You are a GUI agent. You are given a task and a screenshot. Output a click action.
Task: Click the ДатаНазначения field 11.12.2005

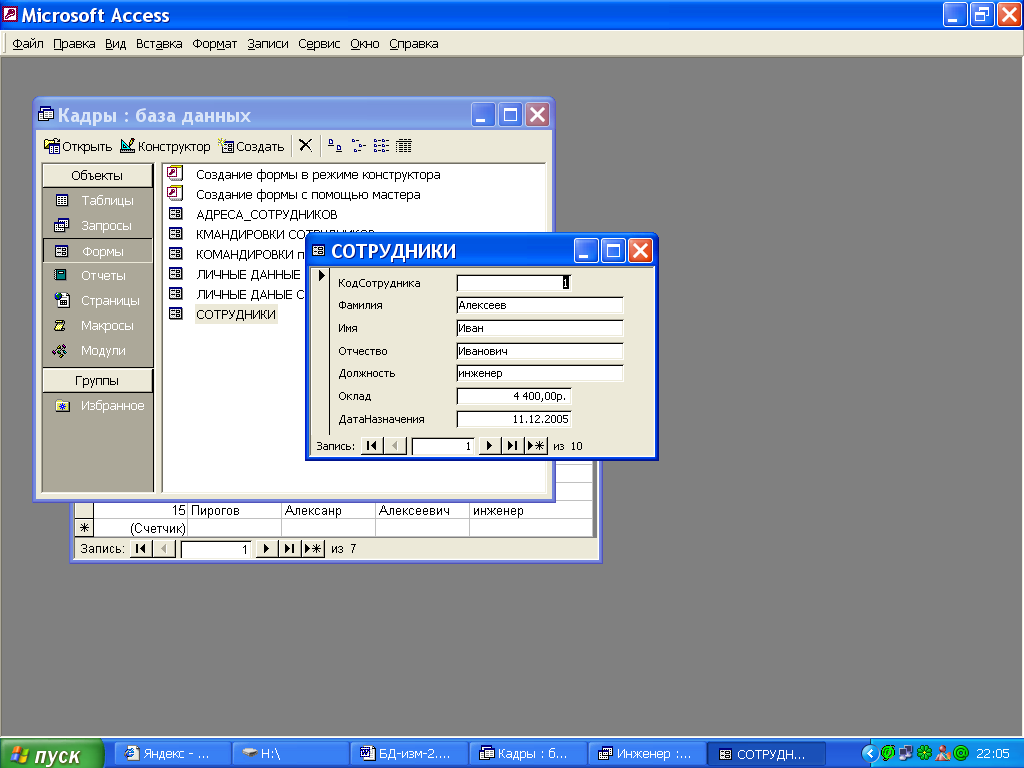(514, 419)
